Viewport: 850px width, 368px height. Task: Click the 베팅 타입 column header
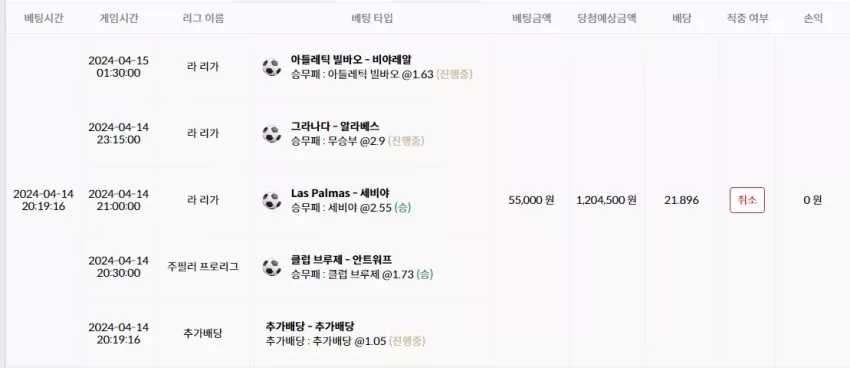tap(372, 18)
